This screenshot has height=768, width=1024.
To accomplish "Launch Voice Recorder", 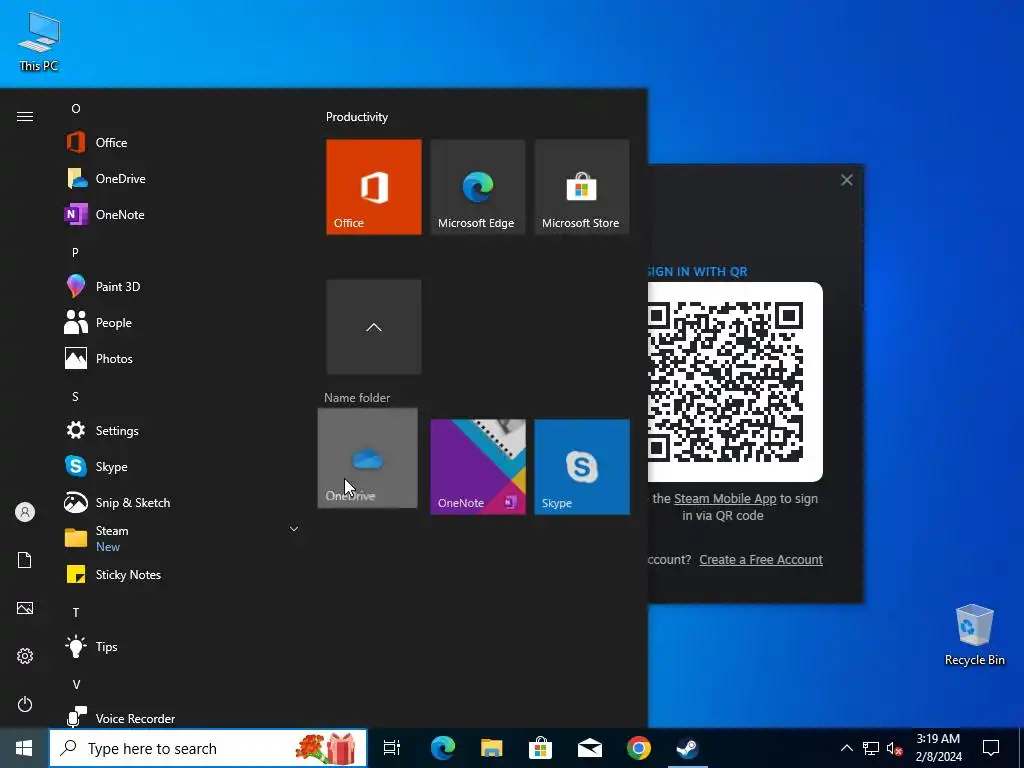I will [x=182, y=717].
